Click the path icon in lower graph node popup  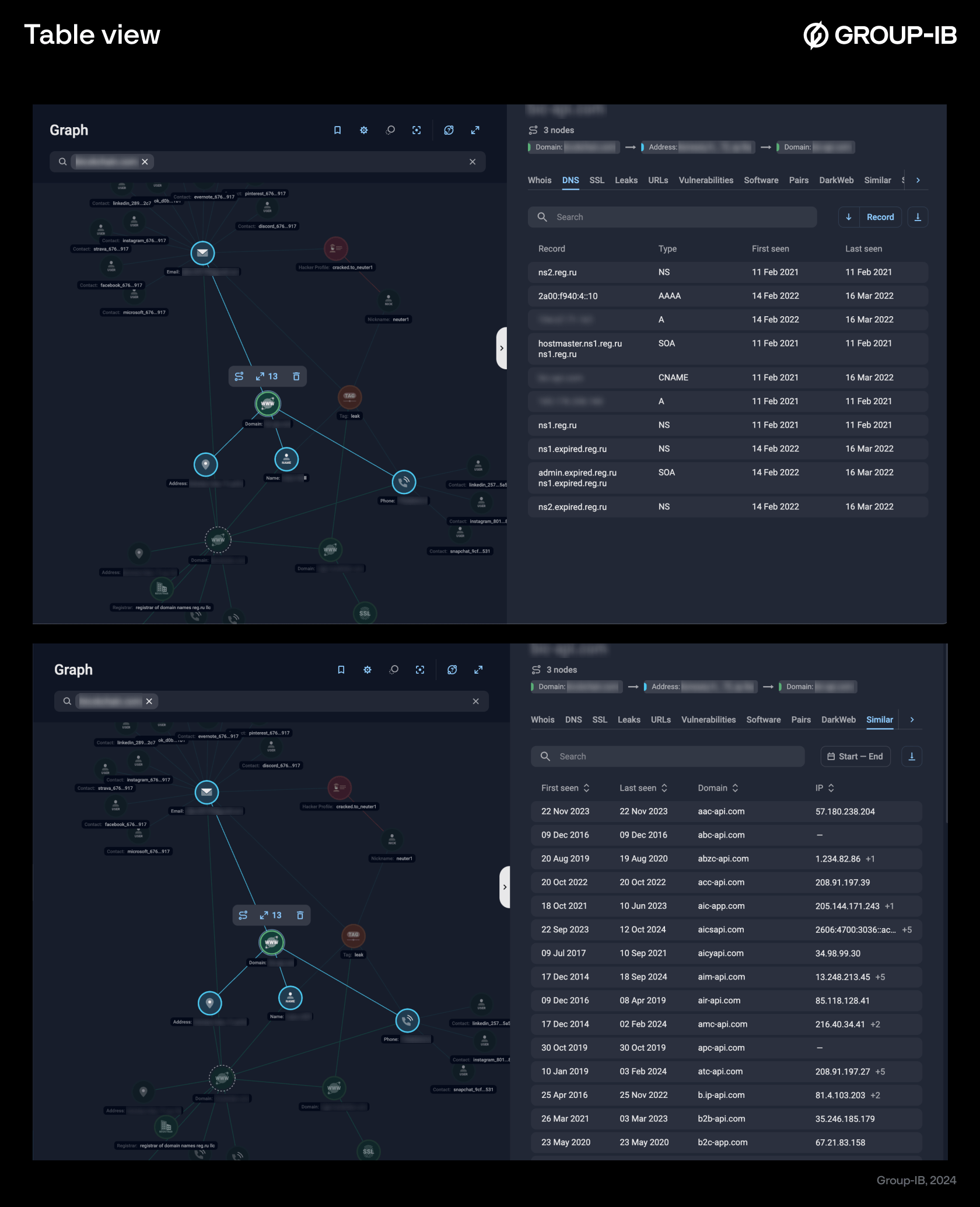point(243,915)
